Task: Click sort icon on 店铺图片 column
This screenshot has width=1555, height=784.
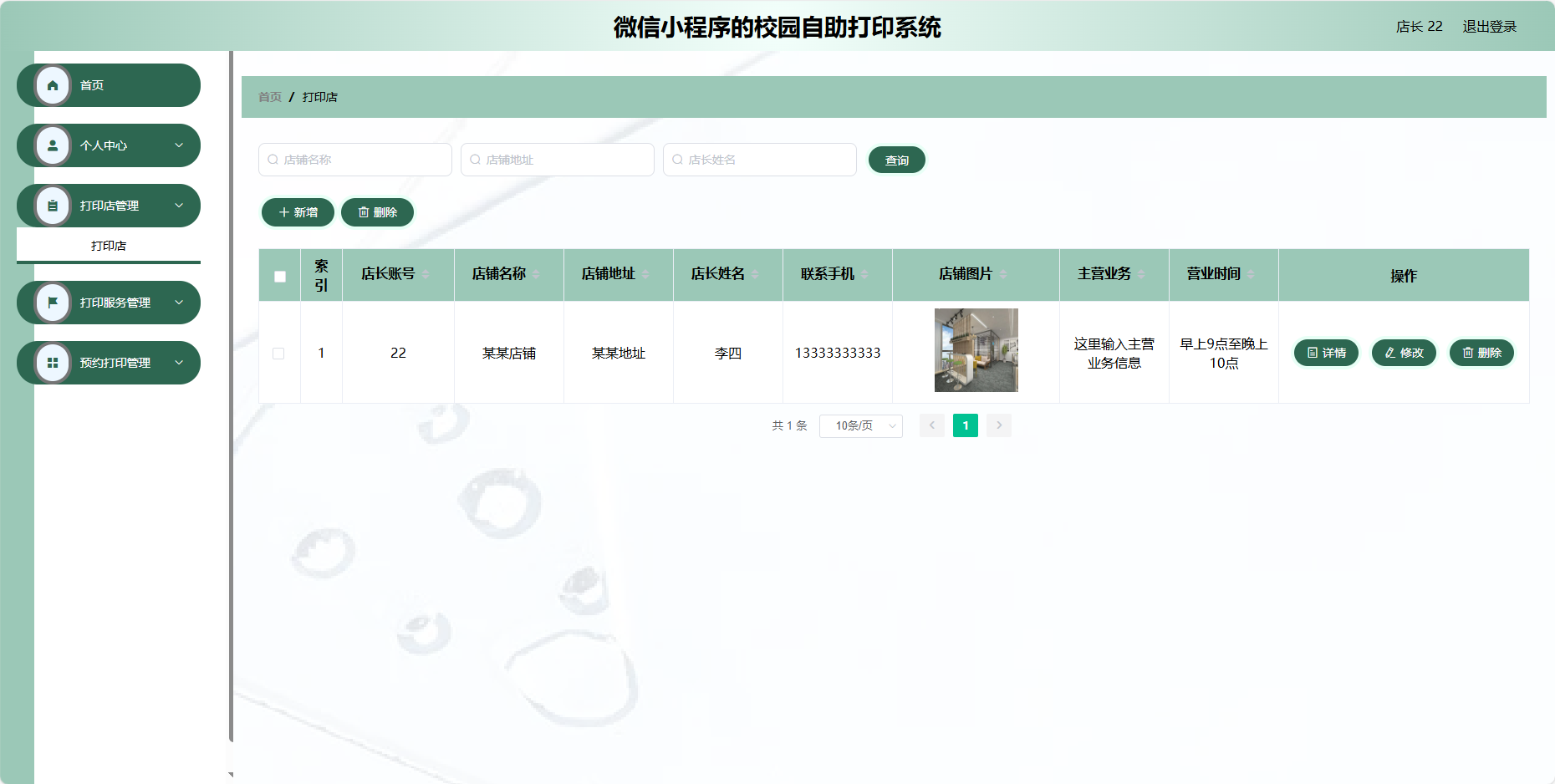Action: (x=1003, y=274)
